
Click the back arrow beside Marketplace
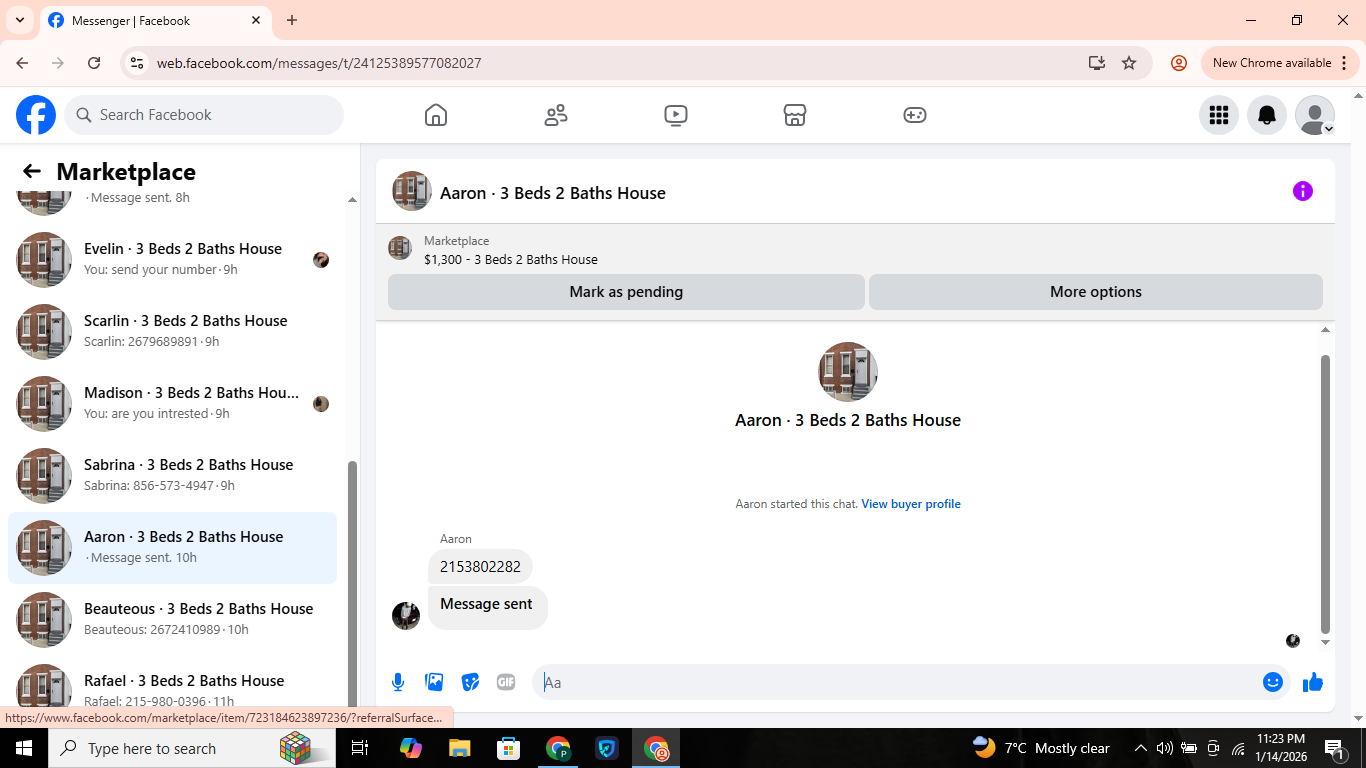32,171
